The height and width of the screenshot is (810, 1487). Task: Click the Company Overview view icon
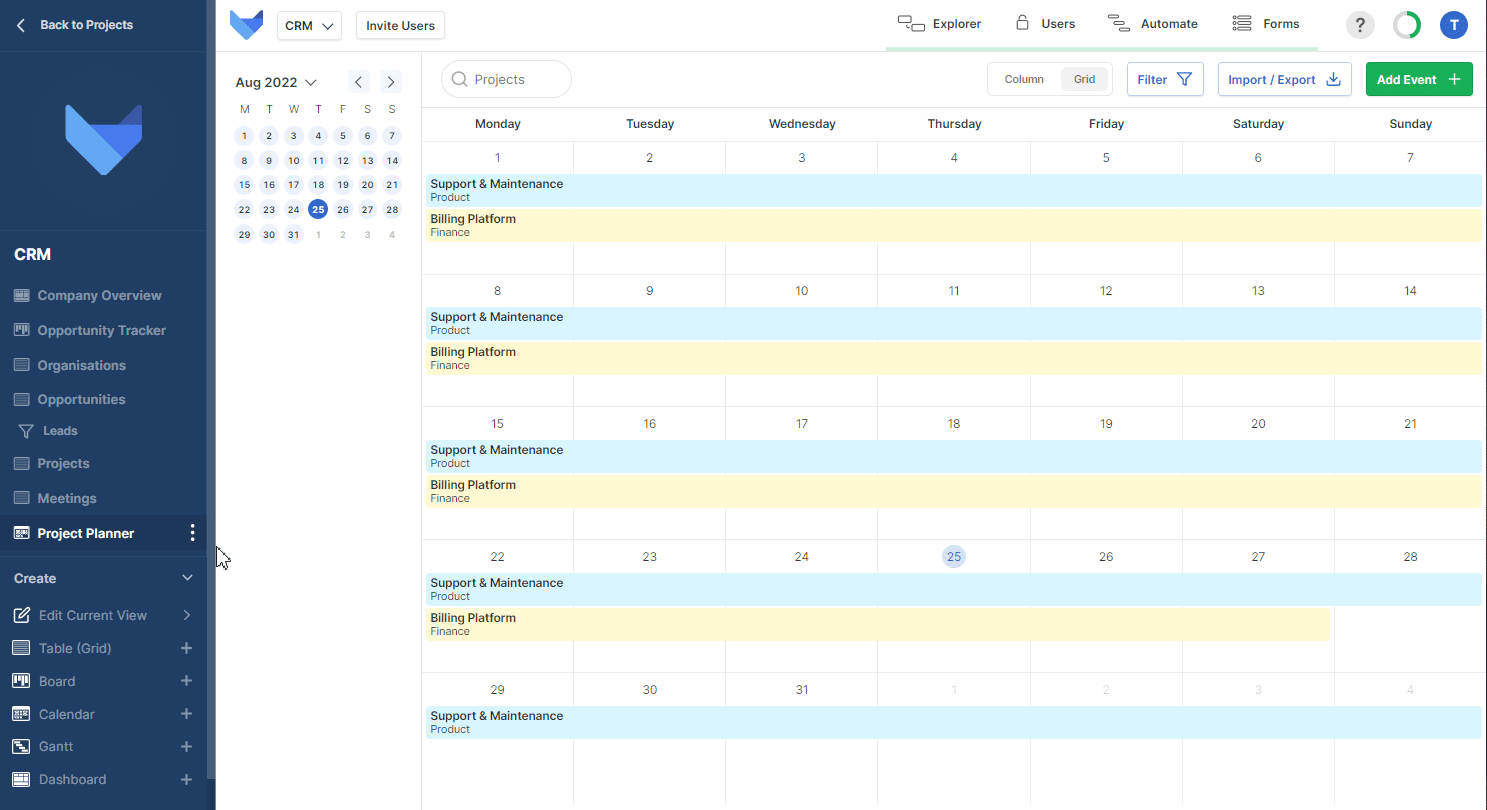21,296
